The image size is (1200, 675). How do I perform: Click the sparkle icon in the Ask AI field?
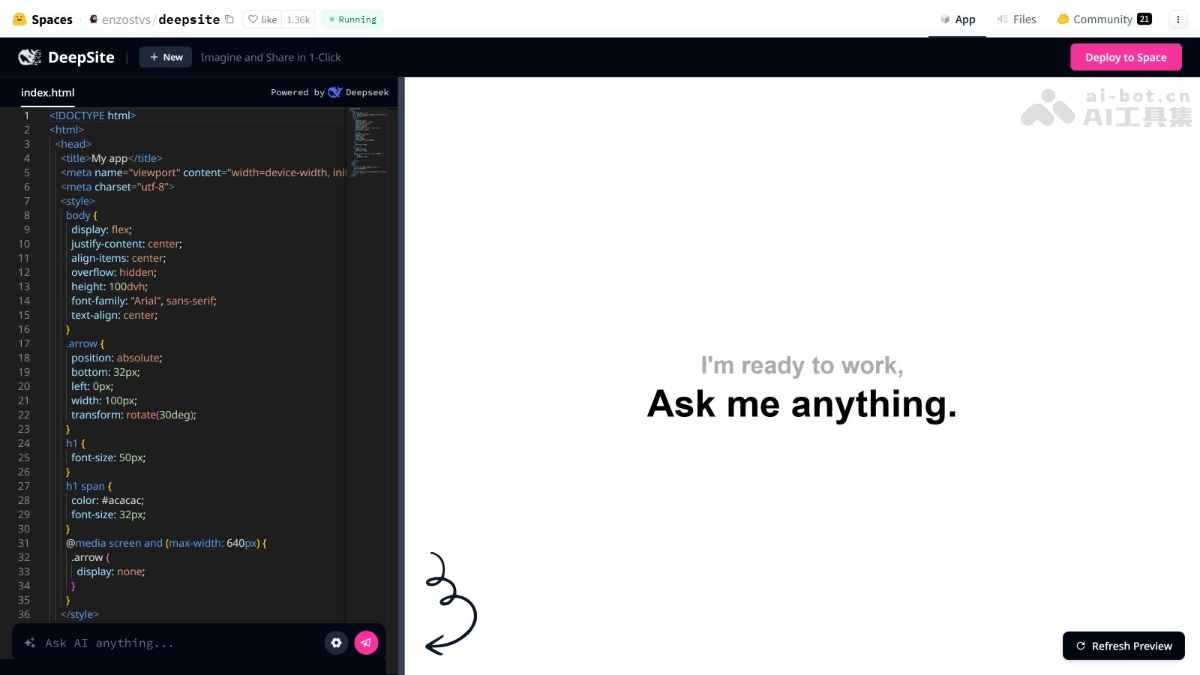[30, 643]
